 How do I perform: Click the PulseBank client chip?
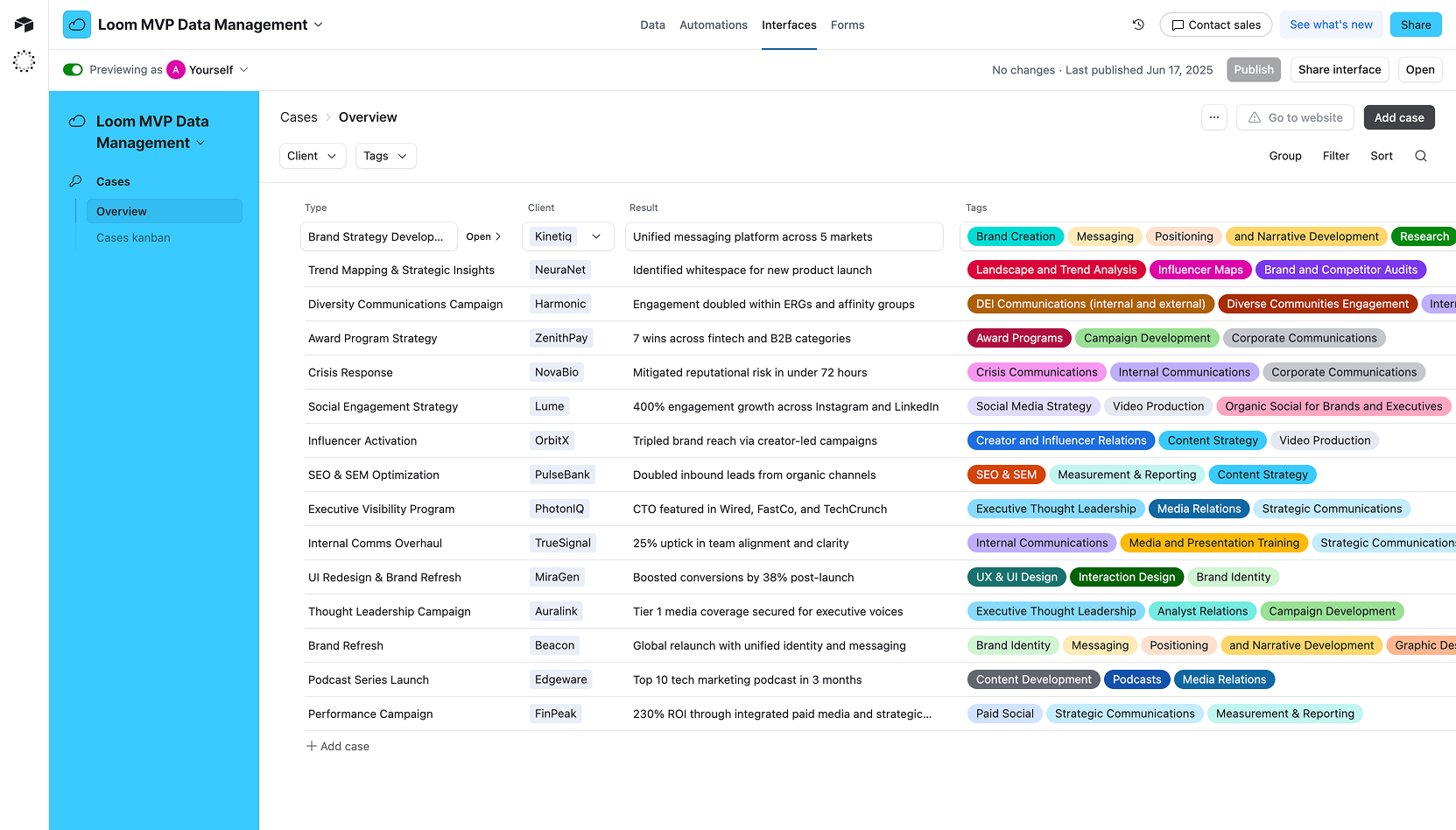[562, 475]
